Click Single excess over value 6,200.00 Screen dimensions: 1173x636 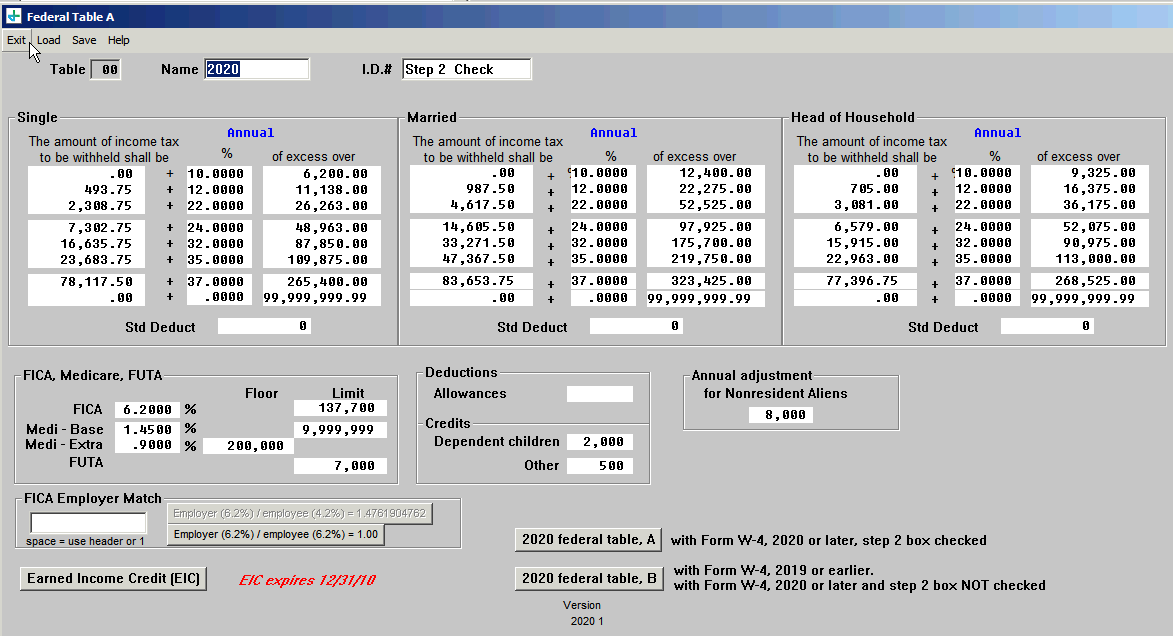[x=322, y=174]
